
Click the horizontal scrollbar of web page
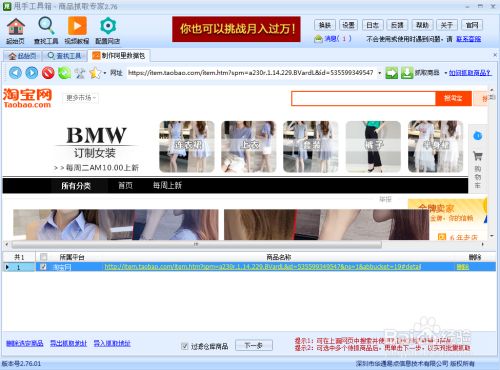click(x=197, y=244)
